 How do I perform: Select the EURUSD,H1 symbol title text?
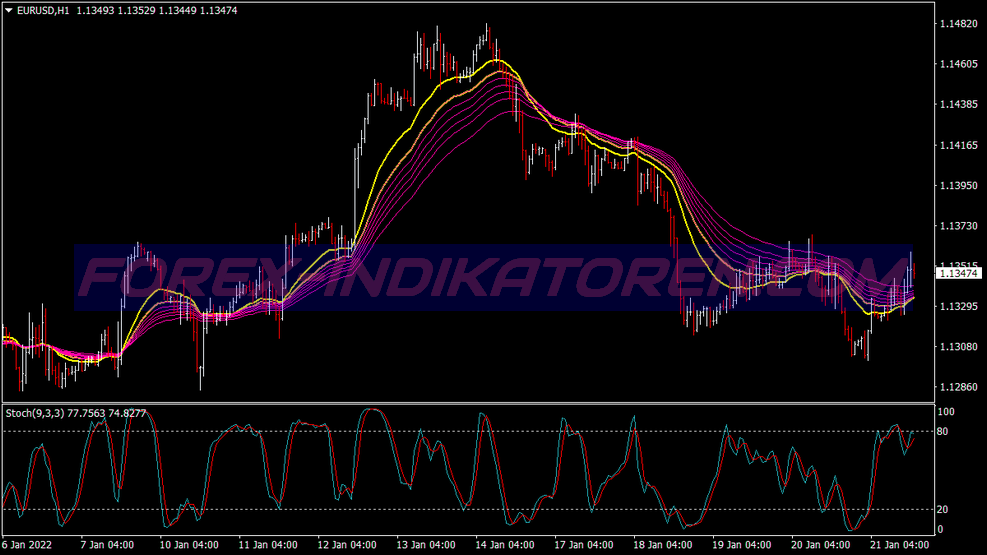point(43,11)
